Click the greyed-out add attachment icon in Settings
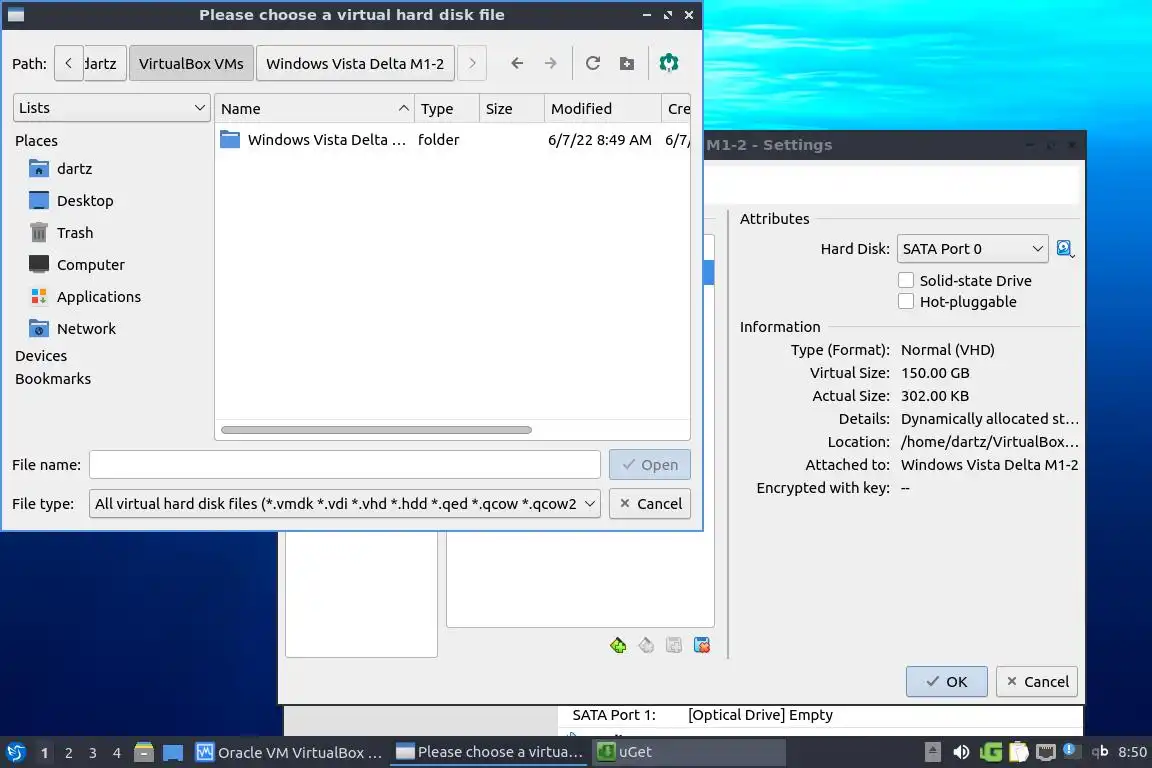The height and width of the screenshot is (768, 1152). (x=674, y=645)
